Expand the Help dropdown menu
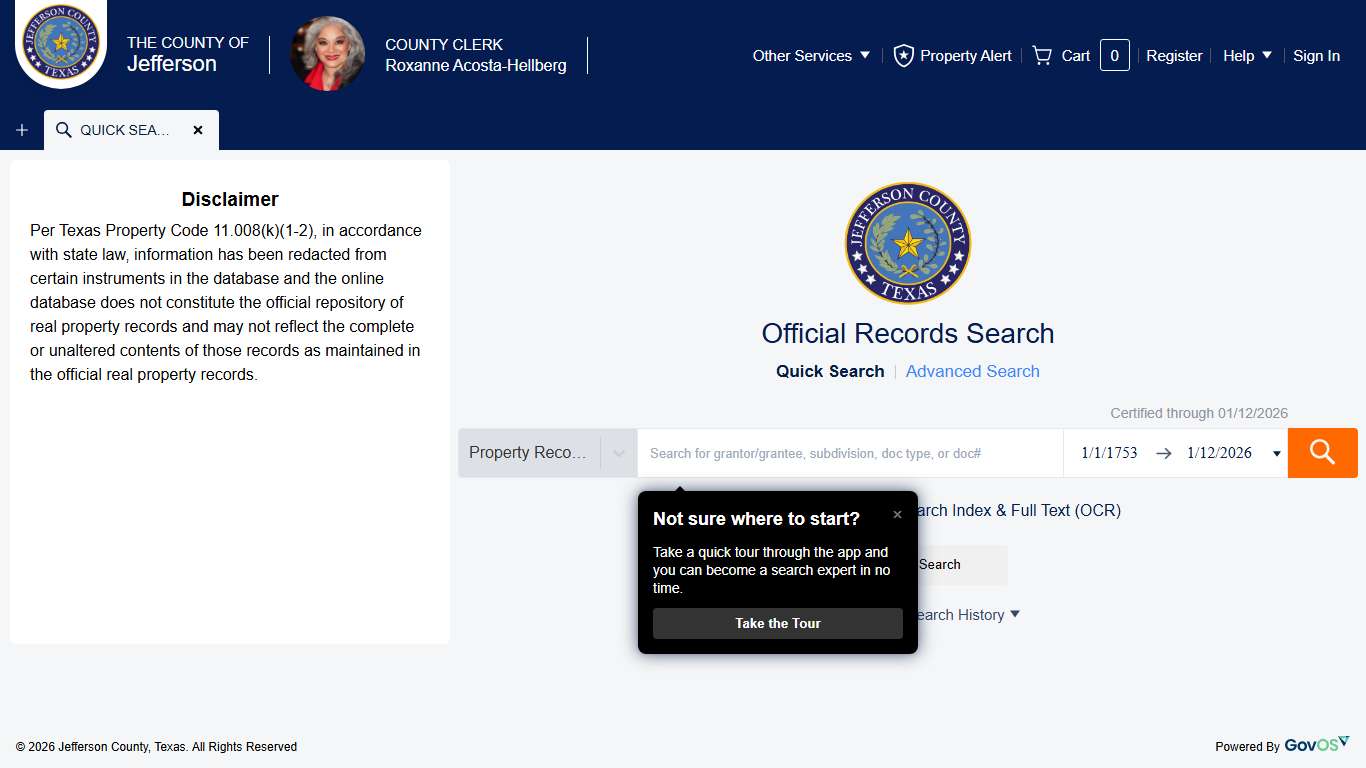The image size is (1366, 768). [x=1247, y=56]
